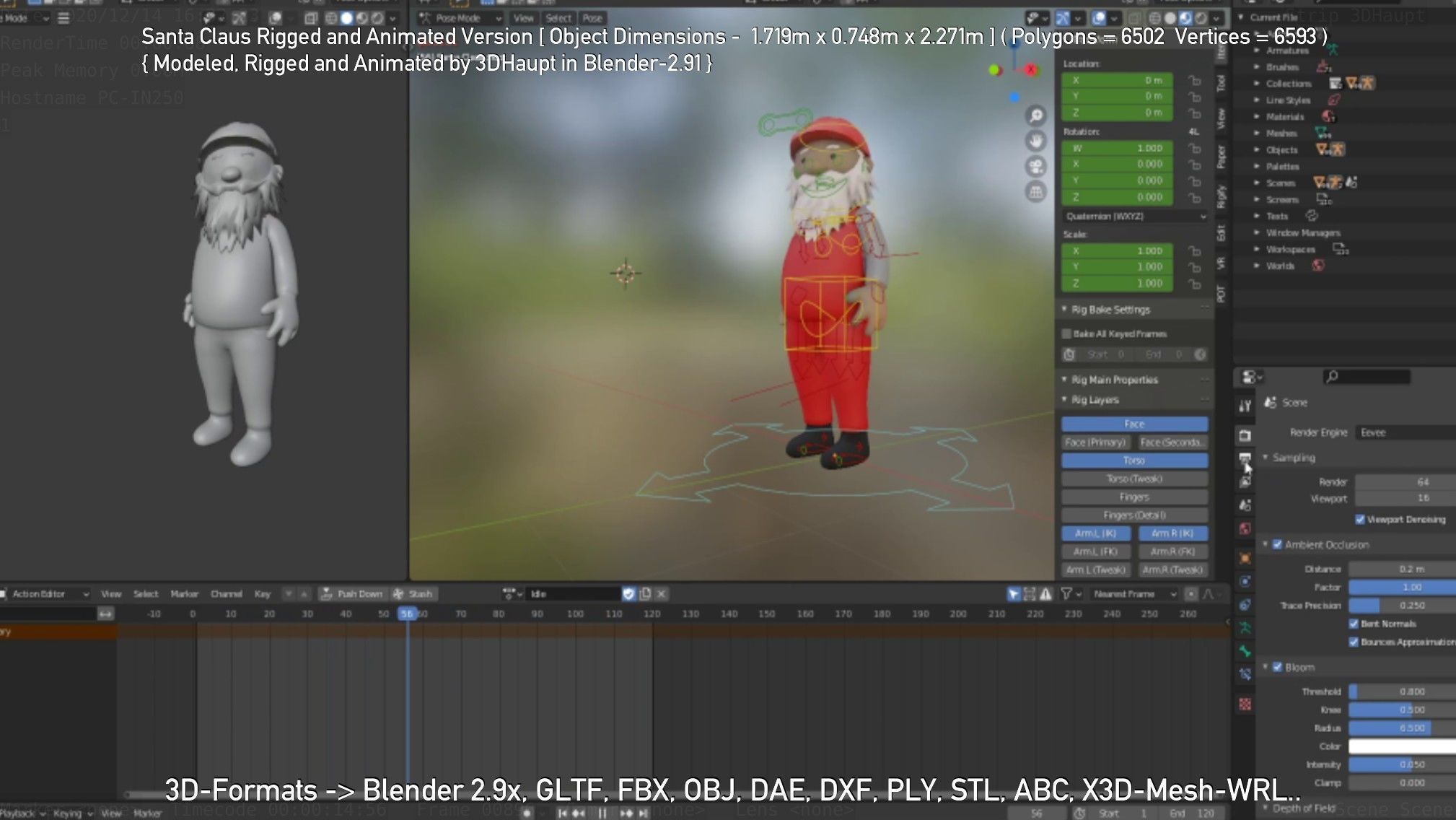Screen dimensions: 1456x820
Task: Toggle Arm.L (IK) rig layer
Action: coord(1095,533)
